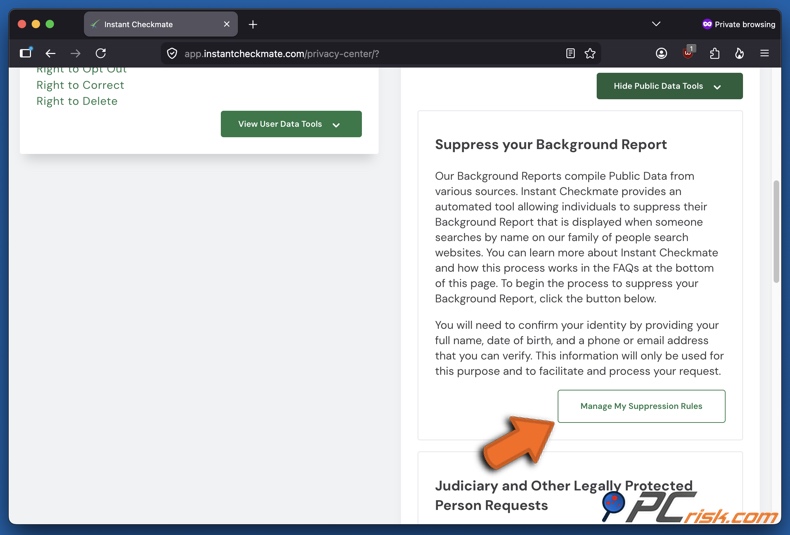Open the account profile icon
Viewport: 790px width, 535px height.
coord(662,53)
